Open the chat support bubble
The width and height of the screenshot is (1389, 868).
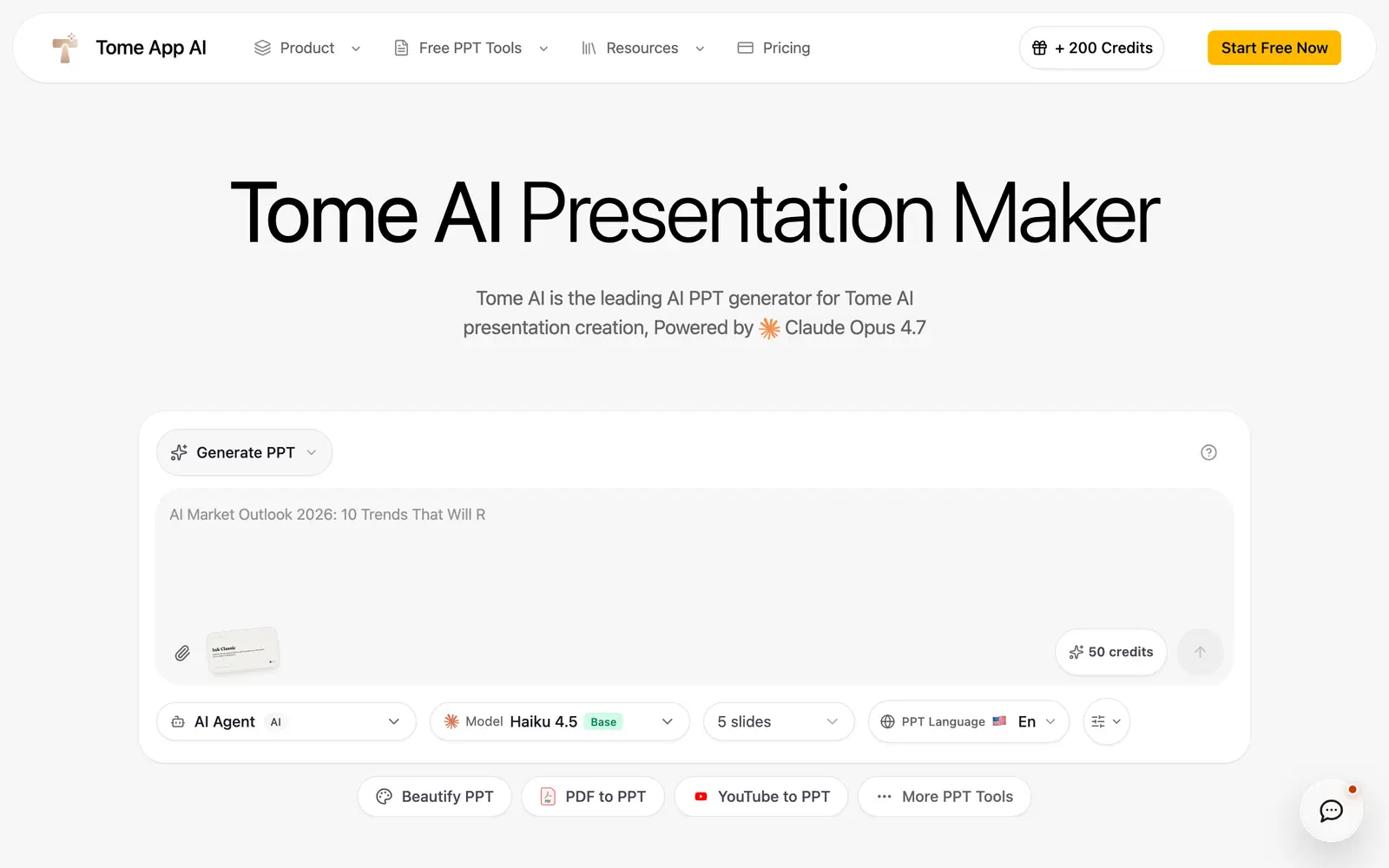(x=1331, y=811)
